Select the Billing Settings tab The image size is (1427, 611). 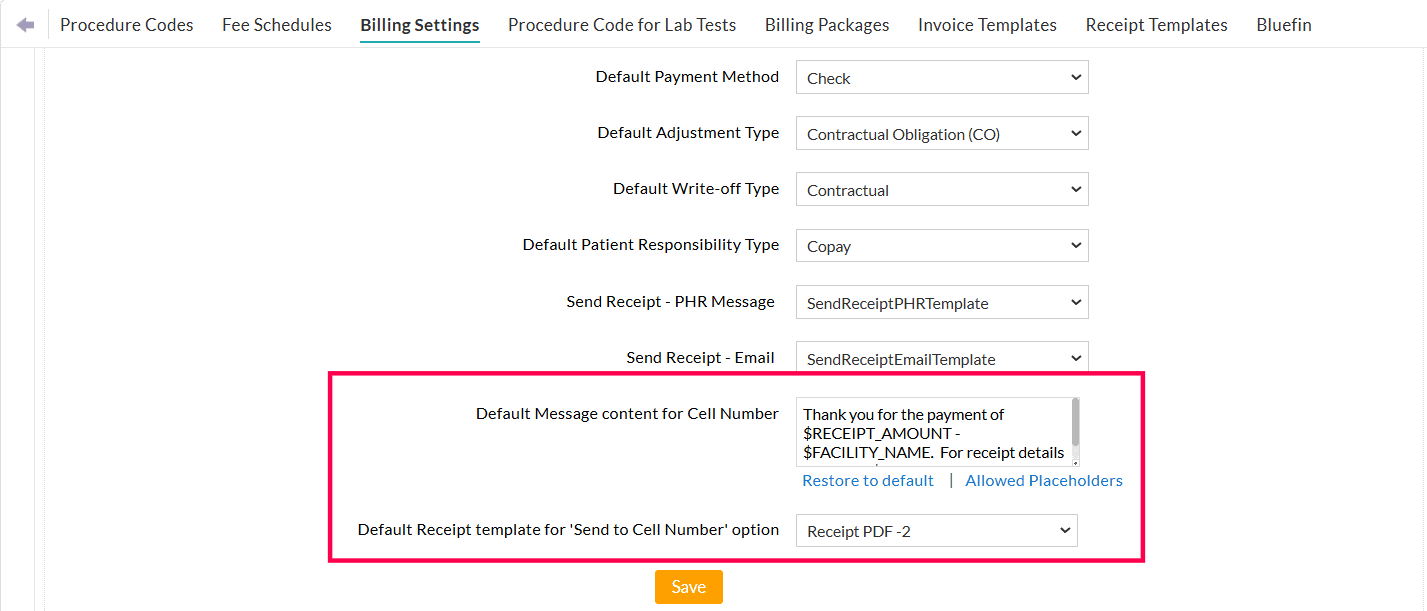pyautogui.click(x=419, y=24)
